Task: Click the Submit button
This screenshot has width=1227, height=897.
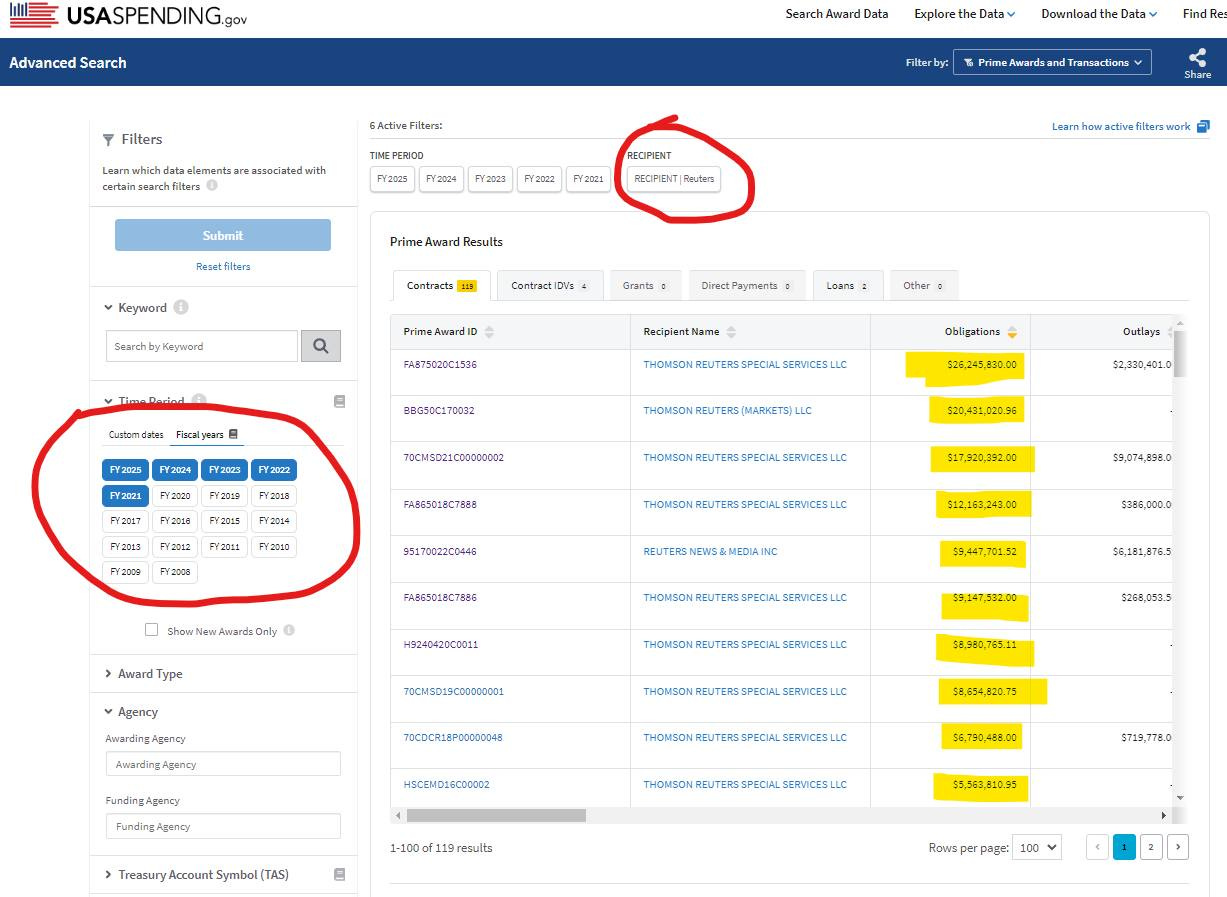Action: click(x=223, y=235)
